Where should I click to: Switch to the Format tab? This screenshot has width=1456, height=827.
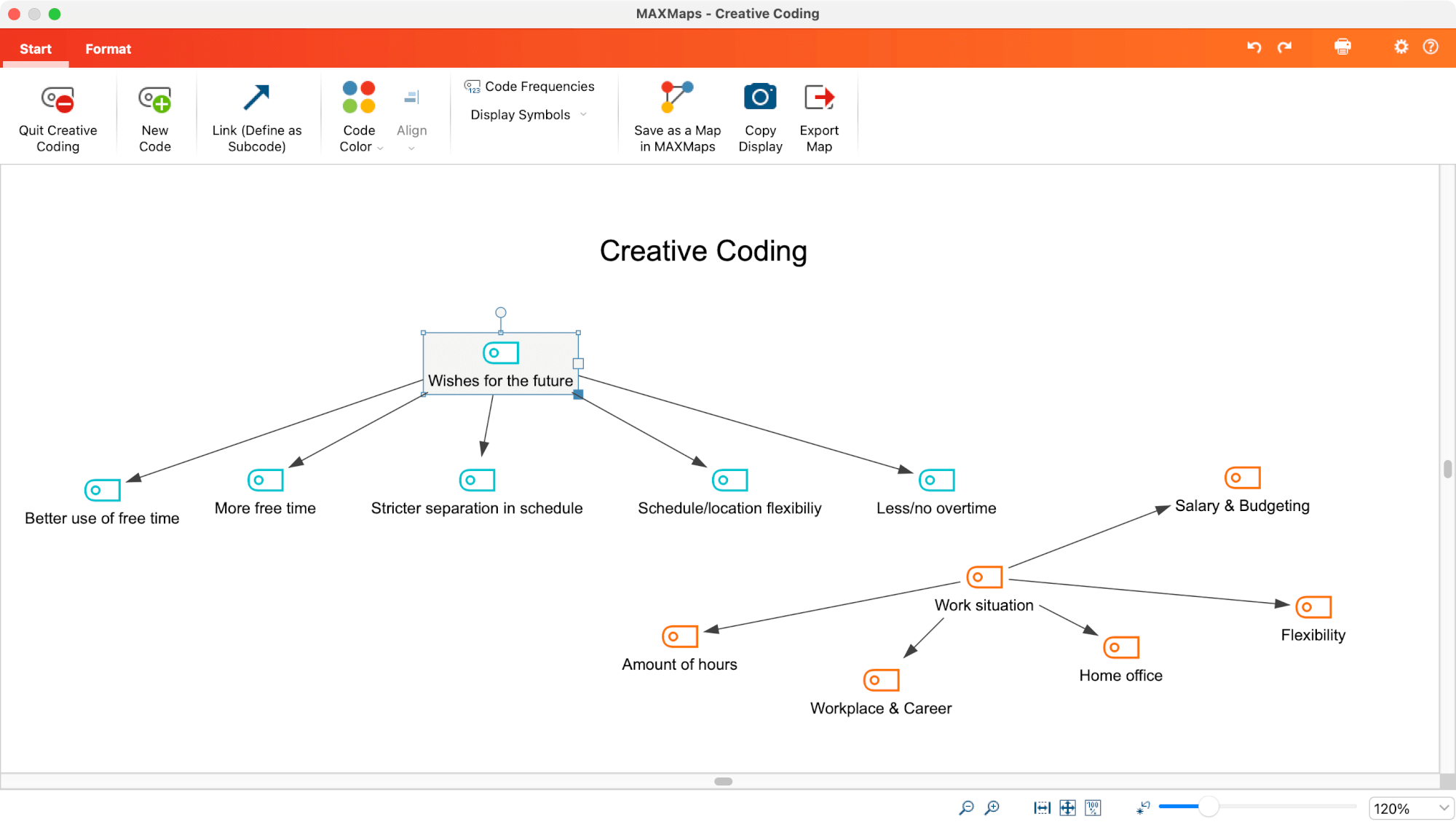point(108,49)
